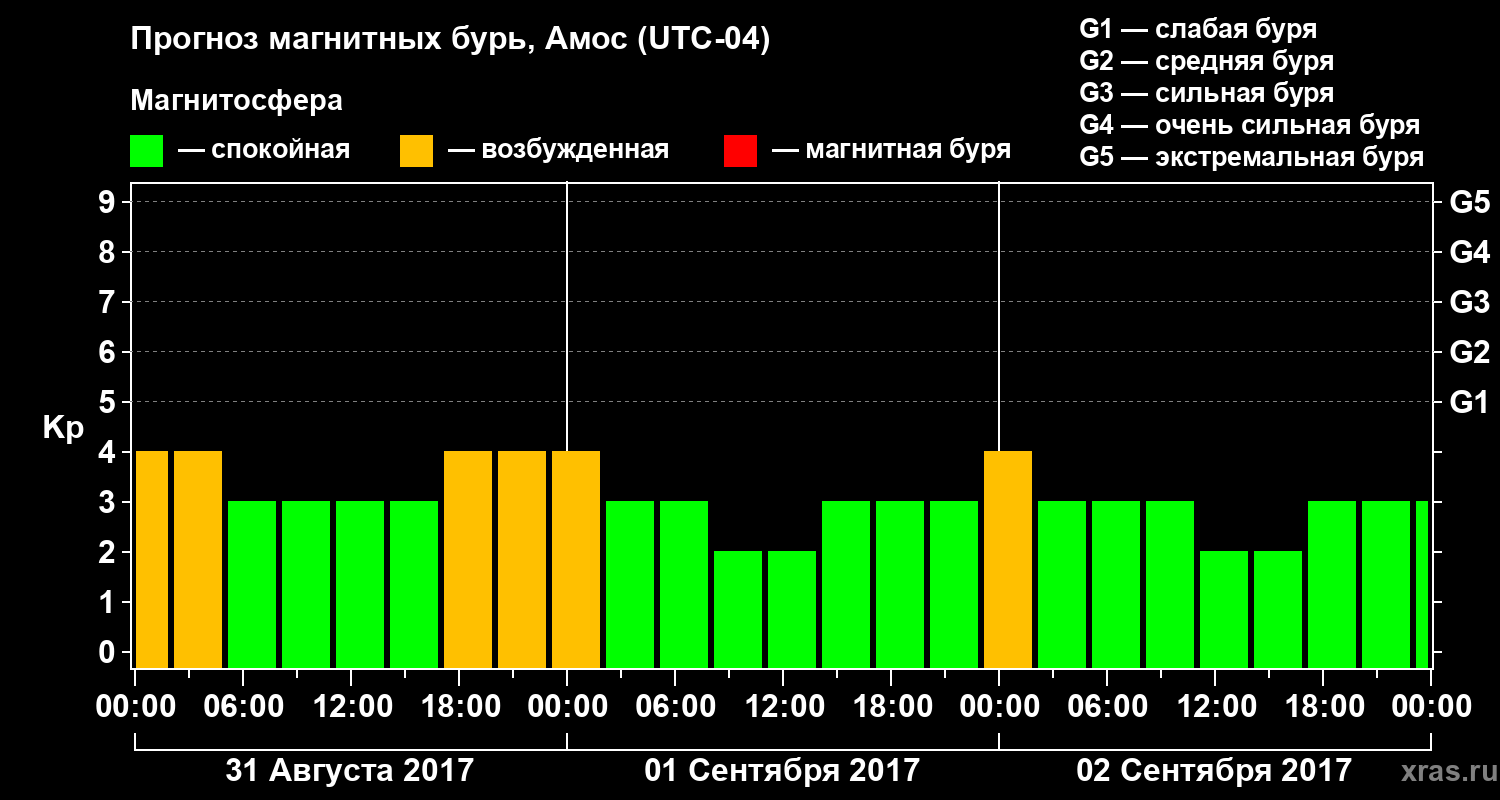Click the green bar starting 06:00 on 31 Августа
The image size is (1500, 800).
252,585
